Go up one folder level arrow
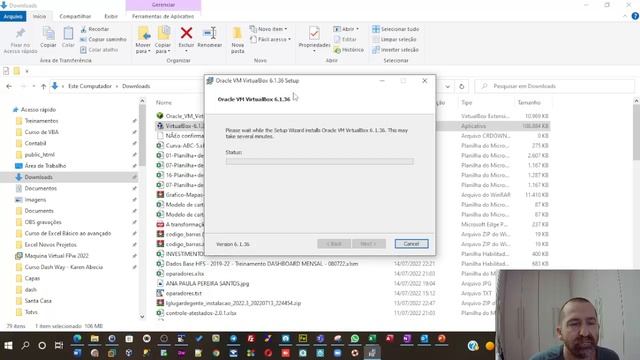This screenshot has height=360, width=640. [x=43, y=86]
